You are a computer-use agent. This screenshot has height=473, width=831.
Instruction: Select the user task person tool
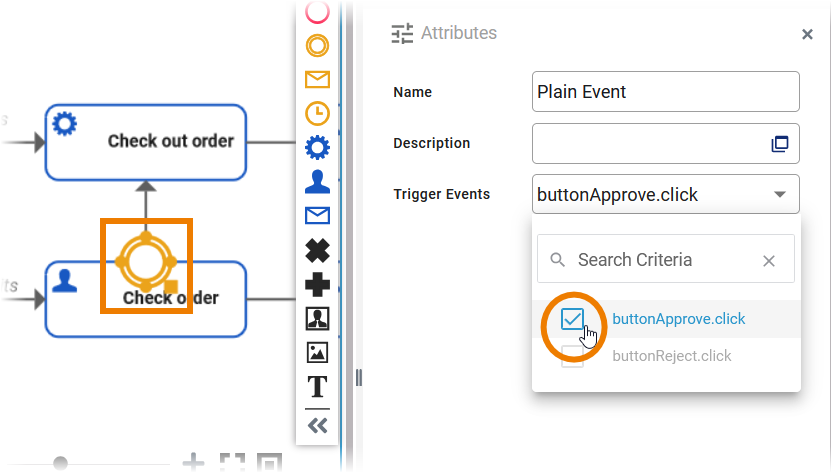click(317, 182)
